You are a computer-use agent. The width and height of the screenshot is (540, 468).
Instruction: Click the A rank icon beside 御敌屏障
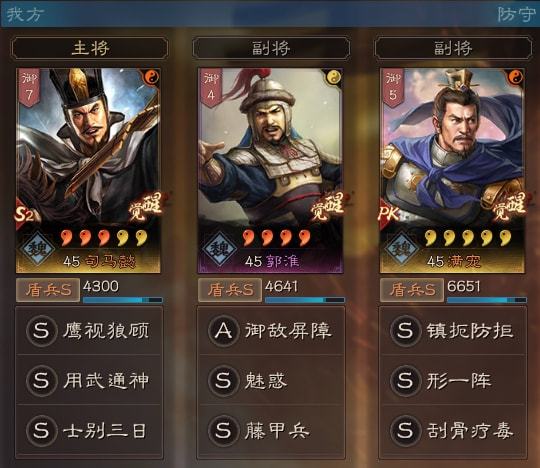[223, 331]
